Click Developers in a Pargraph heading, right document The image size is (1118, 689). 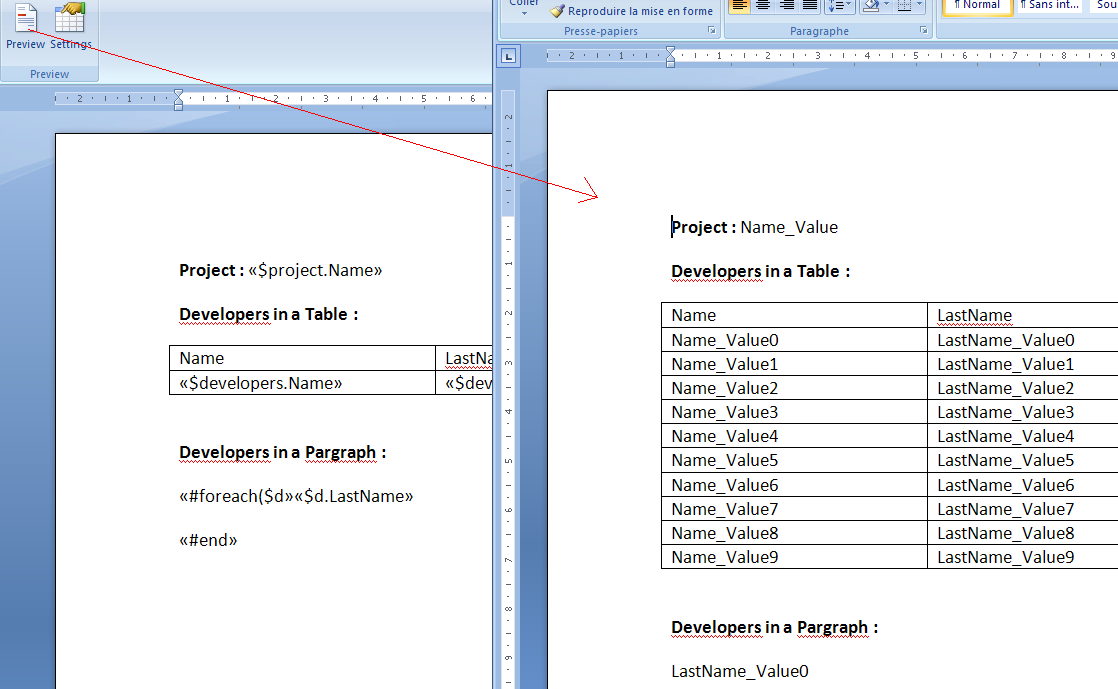click(x=775, y=628)
